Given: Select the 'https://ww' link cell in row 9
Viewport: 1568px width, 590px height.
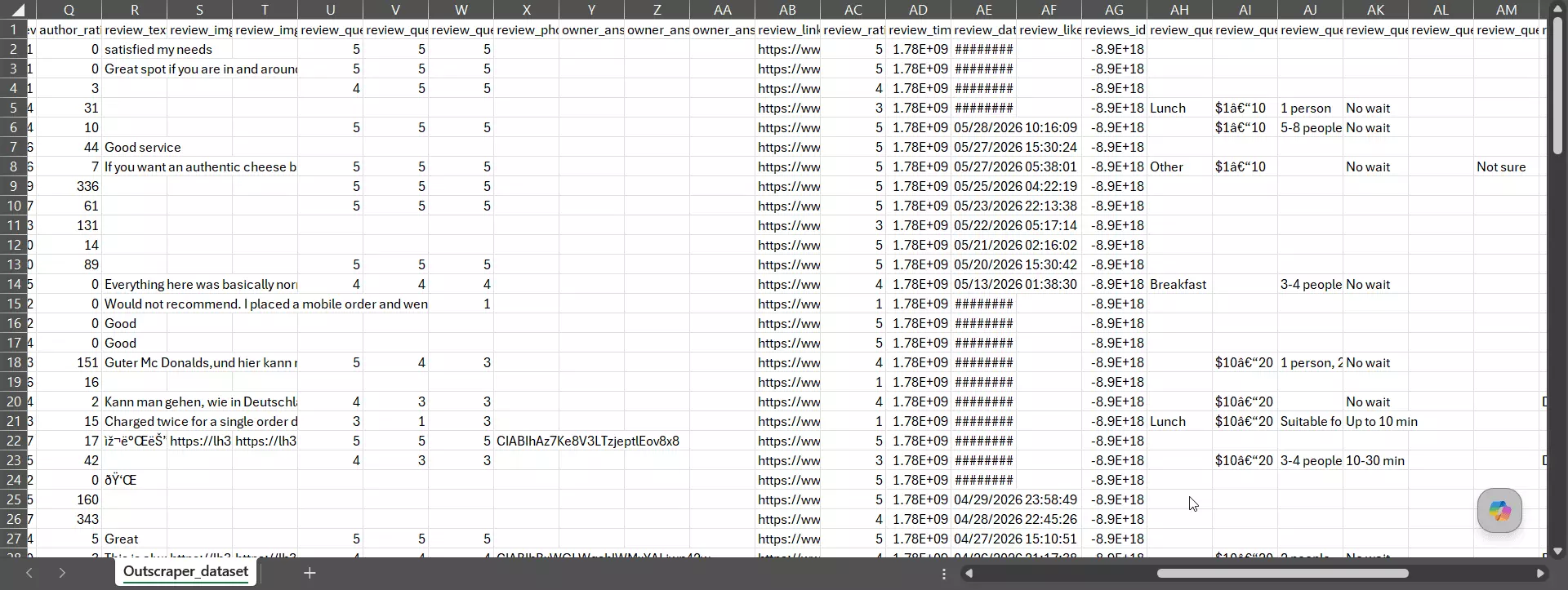Looking at the screenshot, I should 788,186.
